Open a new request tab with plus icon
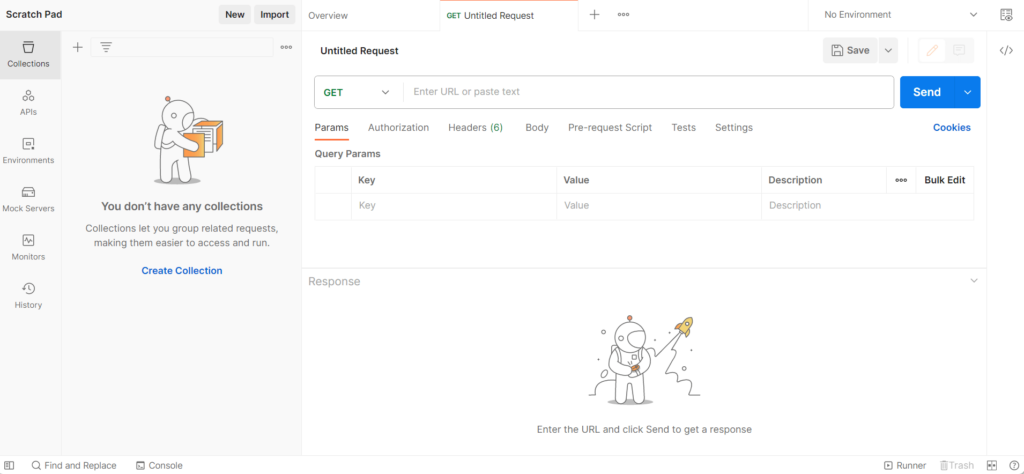 pos(594,15)
